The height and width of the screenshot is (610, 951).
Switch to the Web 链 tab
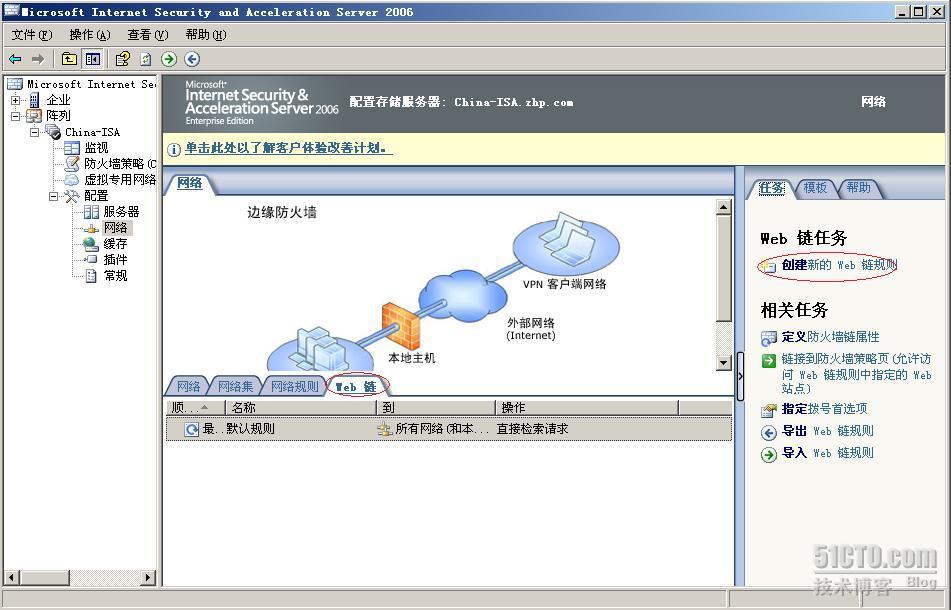(x=357, y=386)
